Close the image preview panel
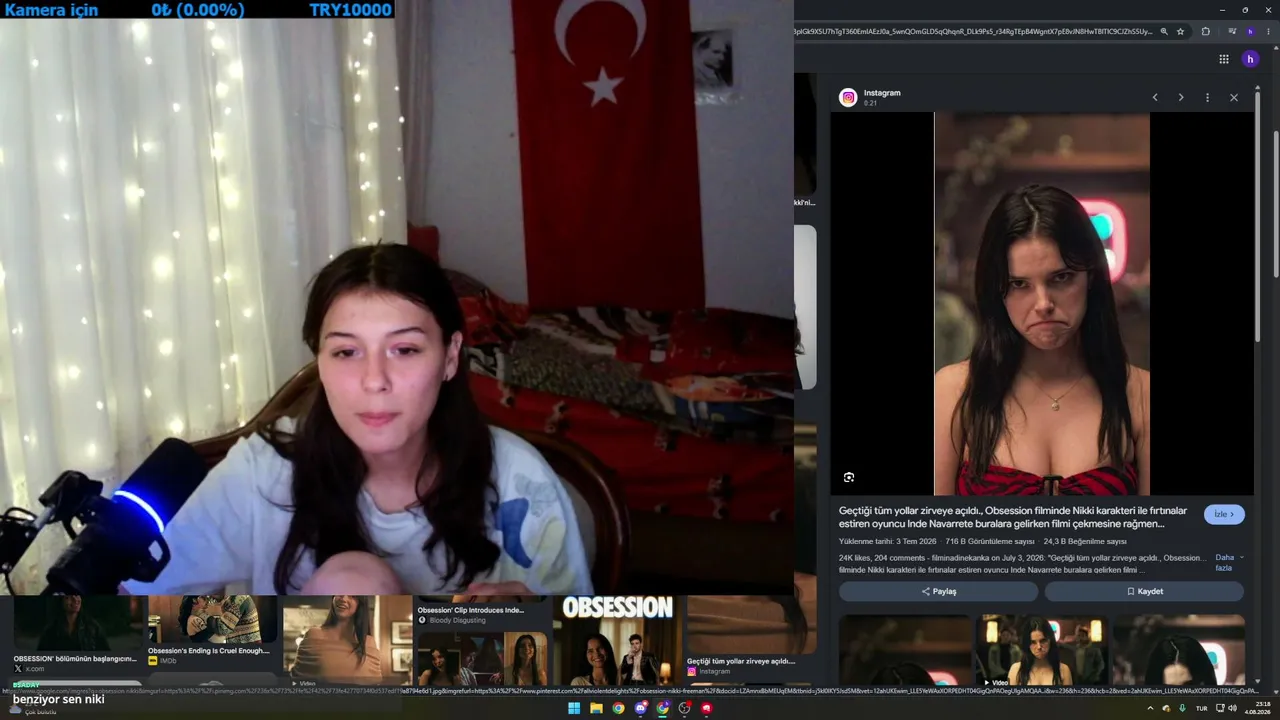The width and height of the screenshot is (1280, 720). coord(1234,98)
